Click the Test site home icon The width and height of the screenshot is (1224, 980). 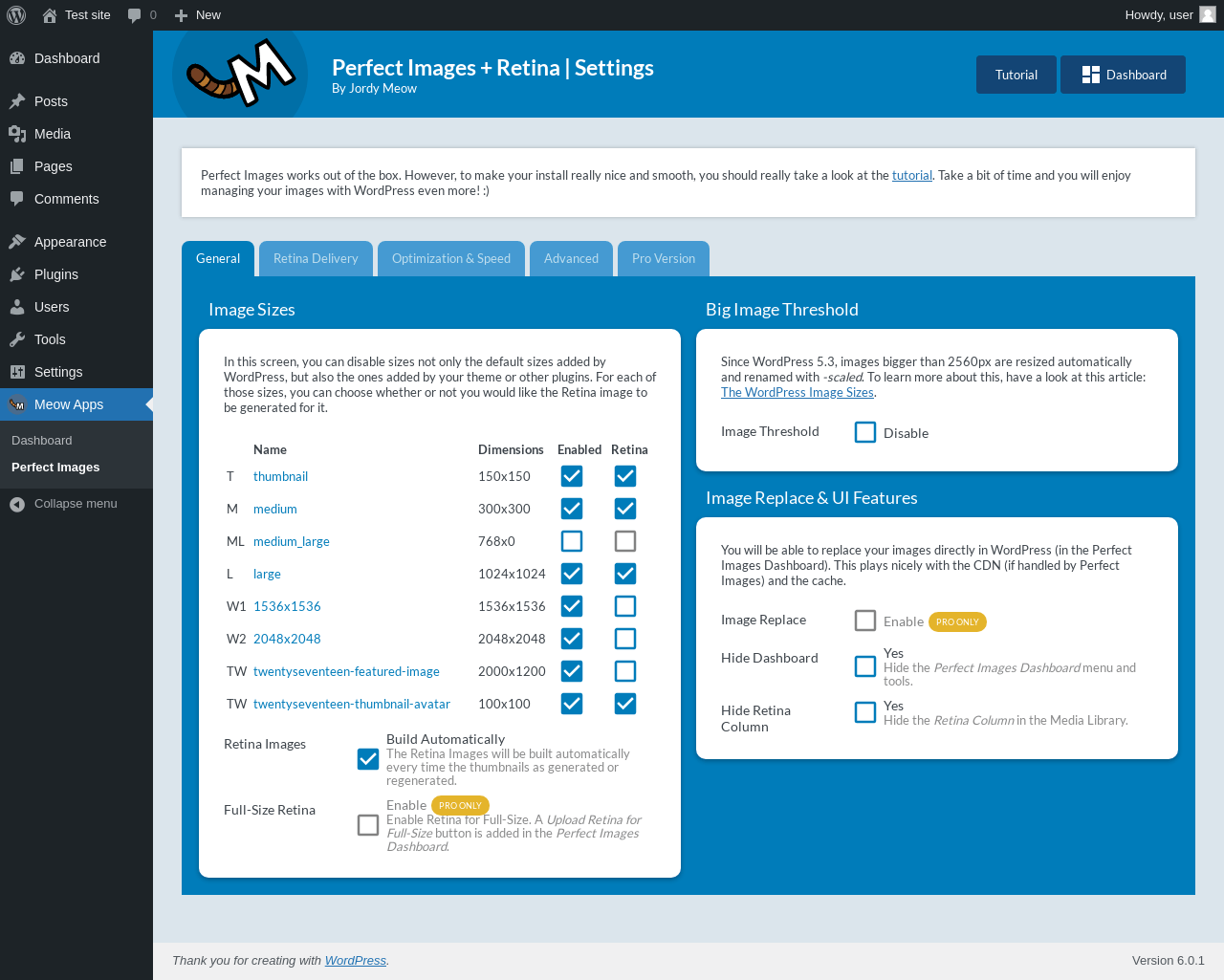point(50,15)
